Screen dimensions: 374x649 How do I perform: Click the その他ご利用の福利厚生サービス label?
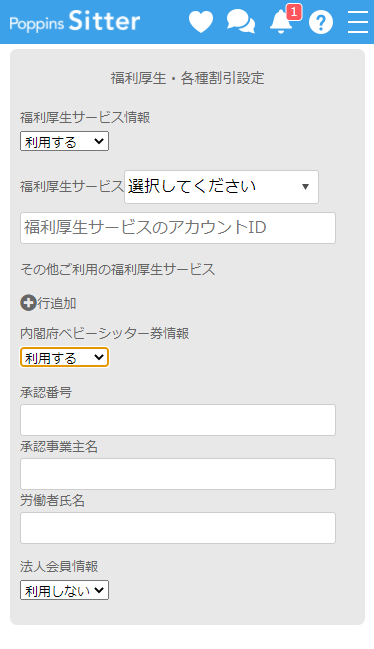pyautogui.click(x=117, y=269)
